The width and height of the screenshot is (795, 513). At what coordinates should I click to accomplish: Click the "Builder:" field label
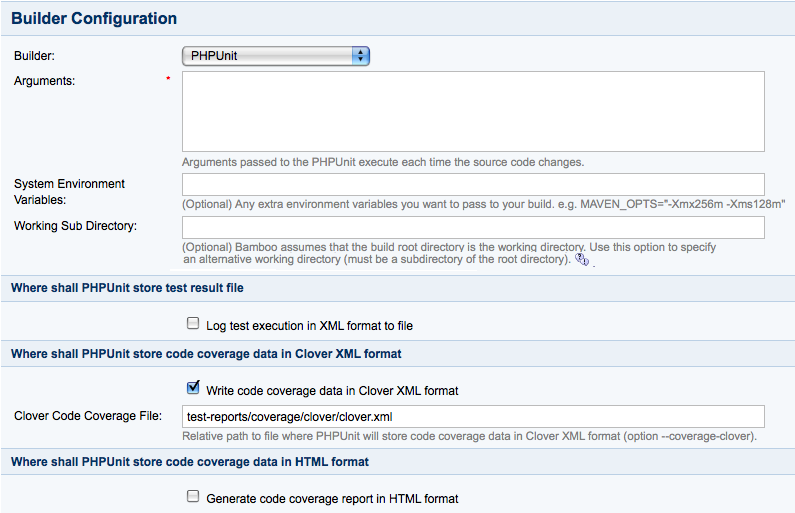tap(34, 56)
